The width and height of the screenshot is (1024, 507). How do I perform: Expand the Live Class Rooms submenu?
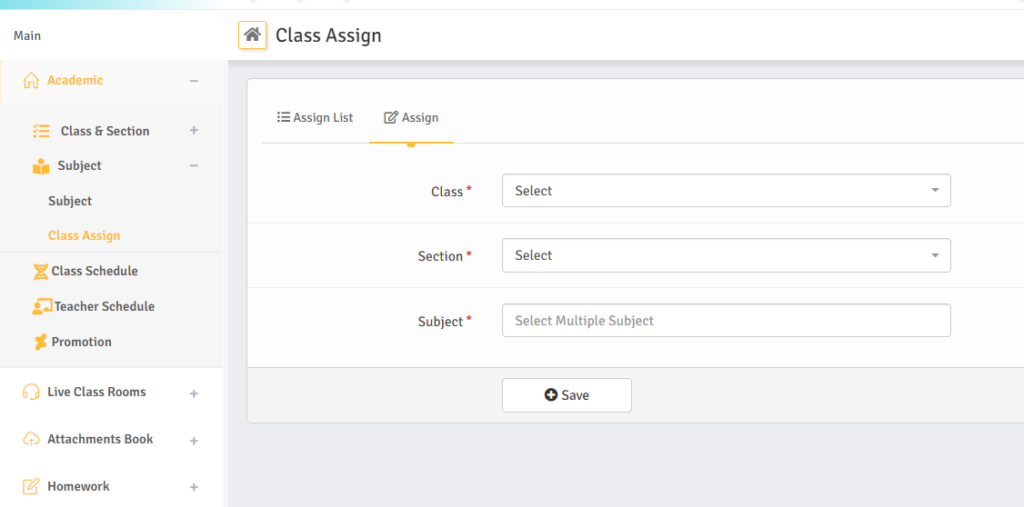pyautogui.click(x=194, y=393)
